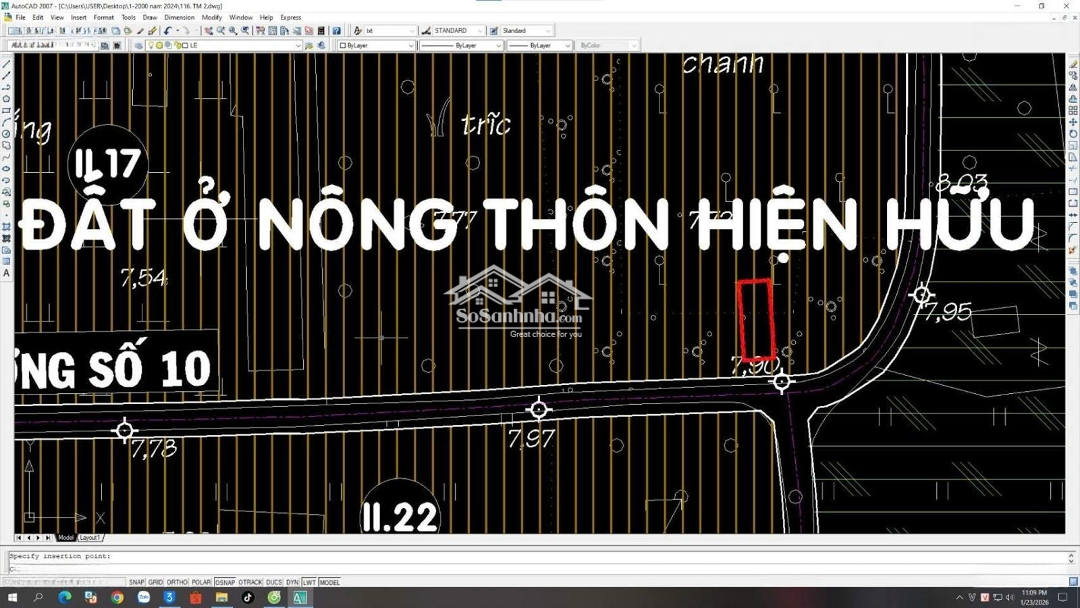1080x608 pixels.
Task: Open the Dimension menu
Action: (x=179, y=17)
